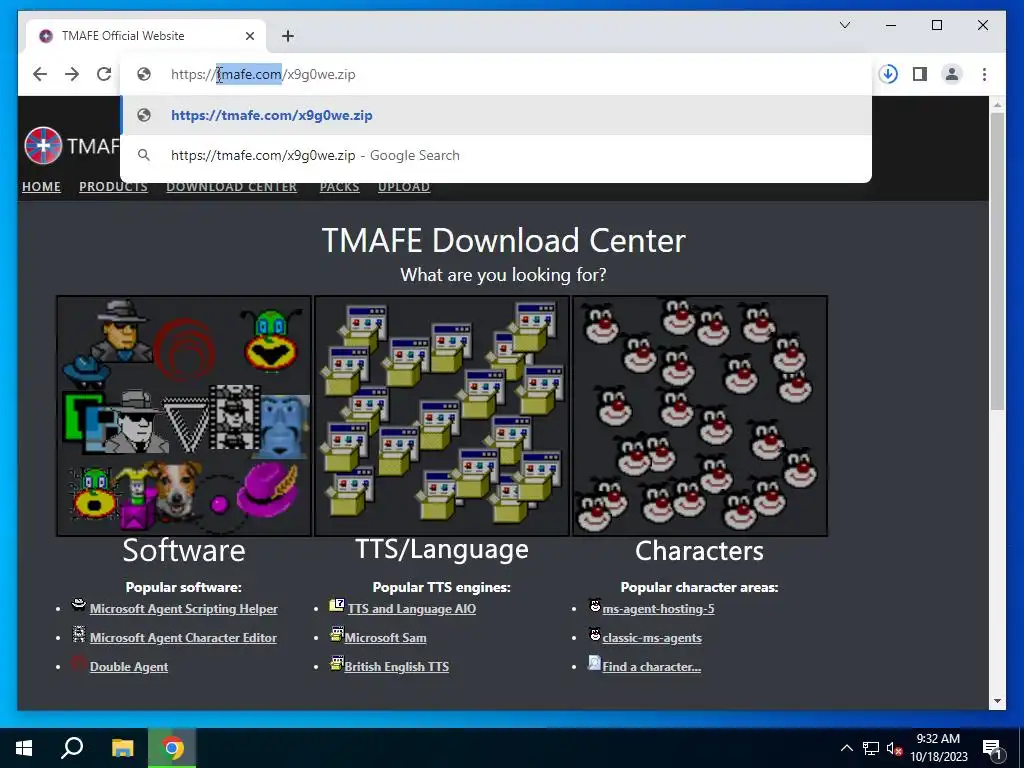Image resolution: width=1024 pixels, height=768 pixels.
Task: Open the DOWNLOAD CENTER nav link
Action: [x=231, y=187]
